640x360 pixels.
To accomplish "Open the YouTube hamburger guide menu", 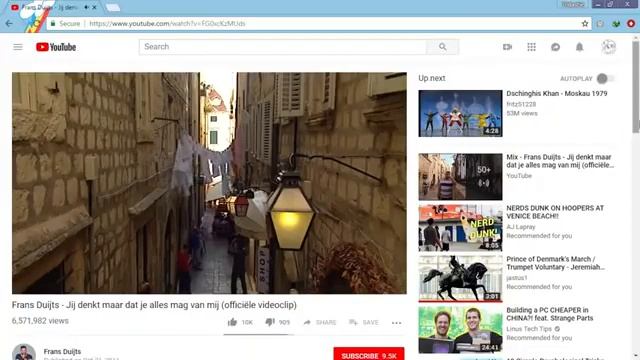I will 18,47.
